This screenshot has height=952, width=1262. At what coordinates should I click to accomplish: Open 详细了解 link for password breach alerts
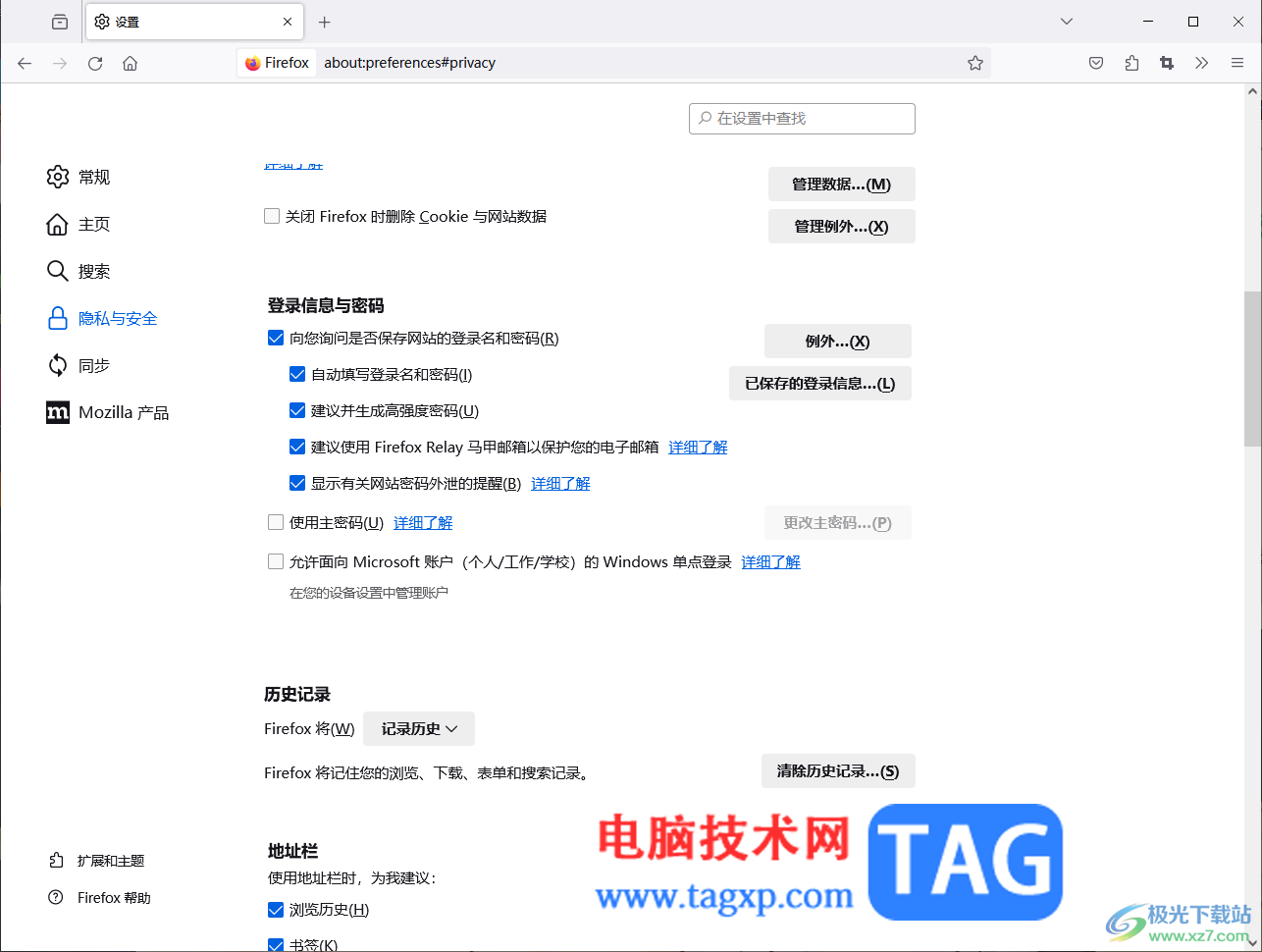pos(560,484)
